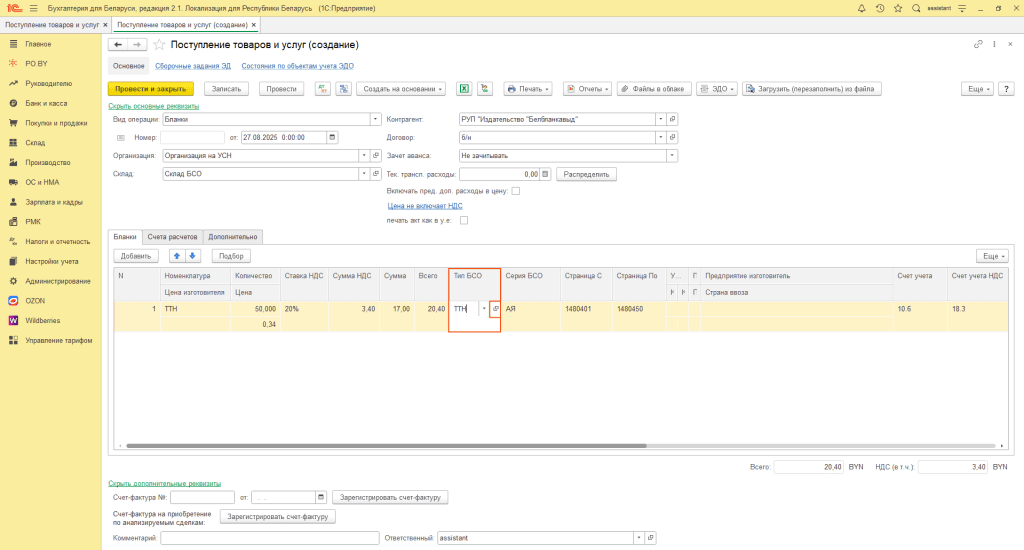This screenshot has width=1024, height=550.
Task: Open ЭДО dropdown menu
Action: point(717,89)
